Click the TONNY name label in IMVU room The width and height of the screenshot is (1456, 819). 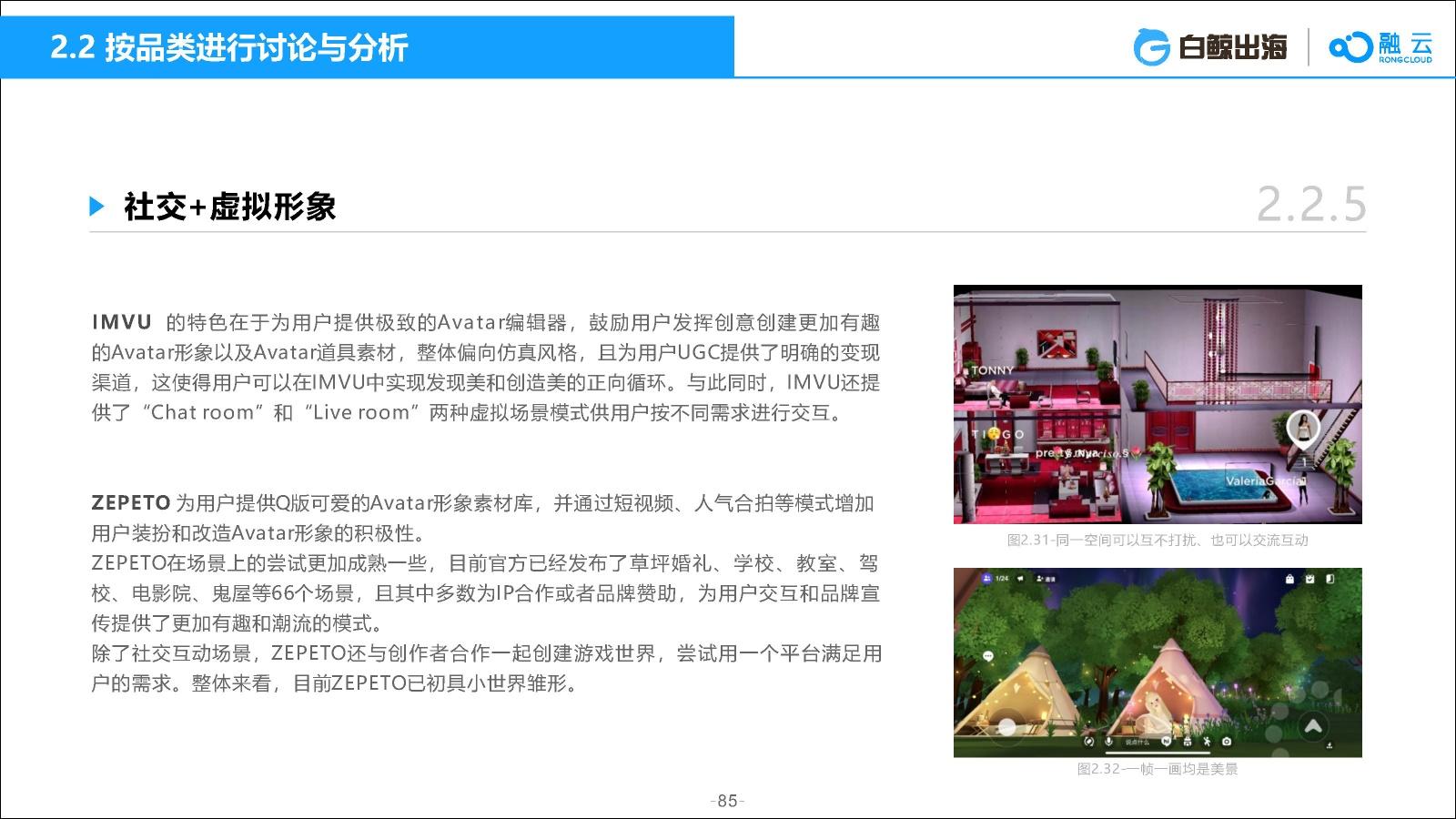(x=991, y=370)
